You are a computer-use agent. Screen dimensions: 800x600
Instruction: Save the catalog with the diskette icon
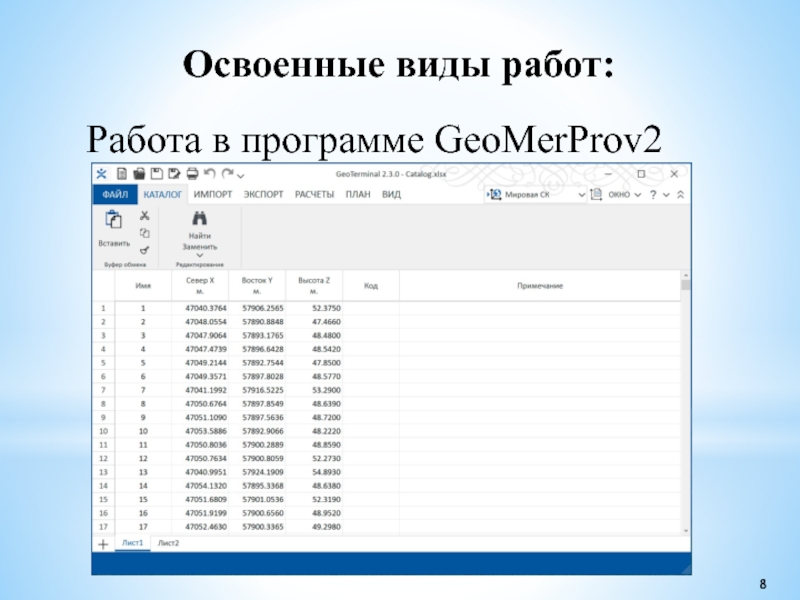[x=157, y=174]
